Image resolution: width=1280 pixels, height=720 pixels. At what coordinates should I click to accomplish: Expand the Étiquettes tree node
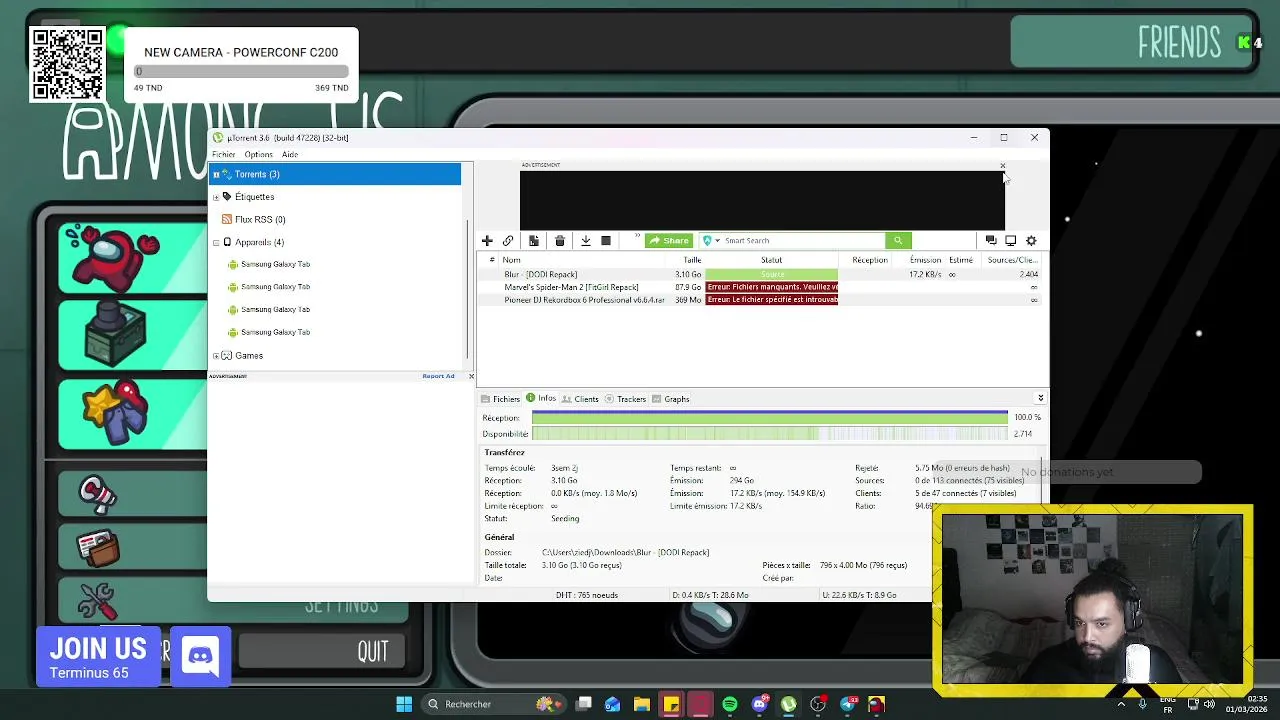click(216, 197)
